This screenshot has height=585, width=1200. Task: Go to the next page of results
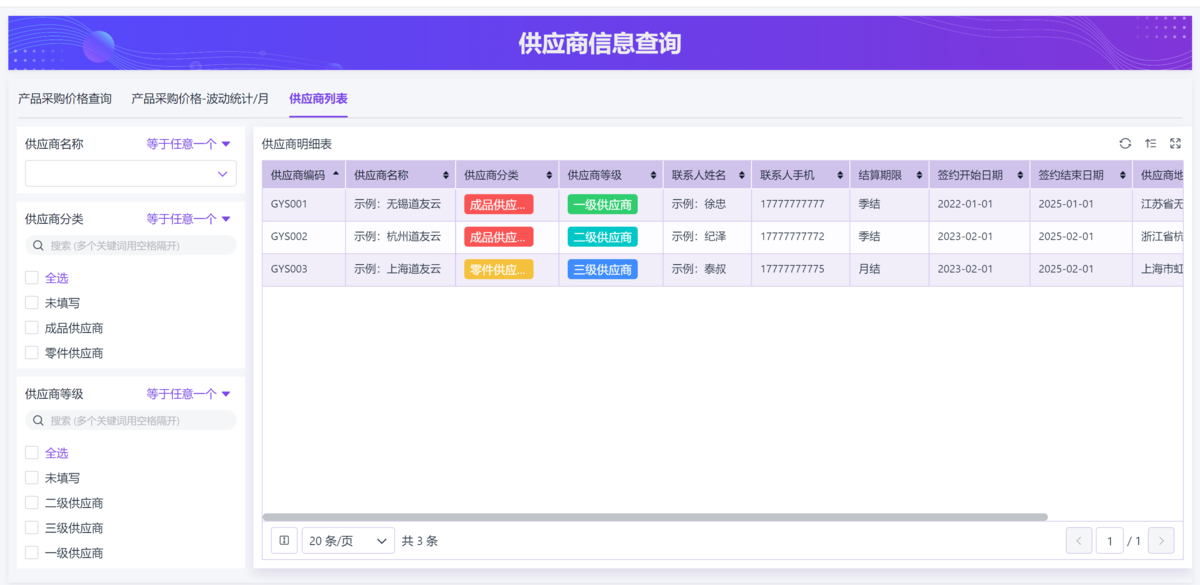[x=1161, y=541]
